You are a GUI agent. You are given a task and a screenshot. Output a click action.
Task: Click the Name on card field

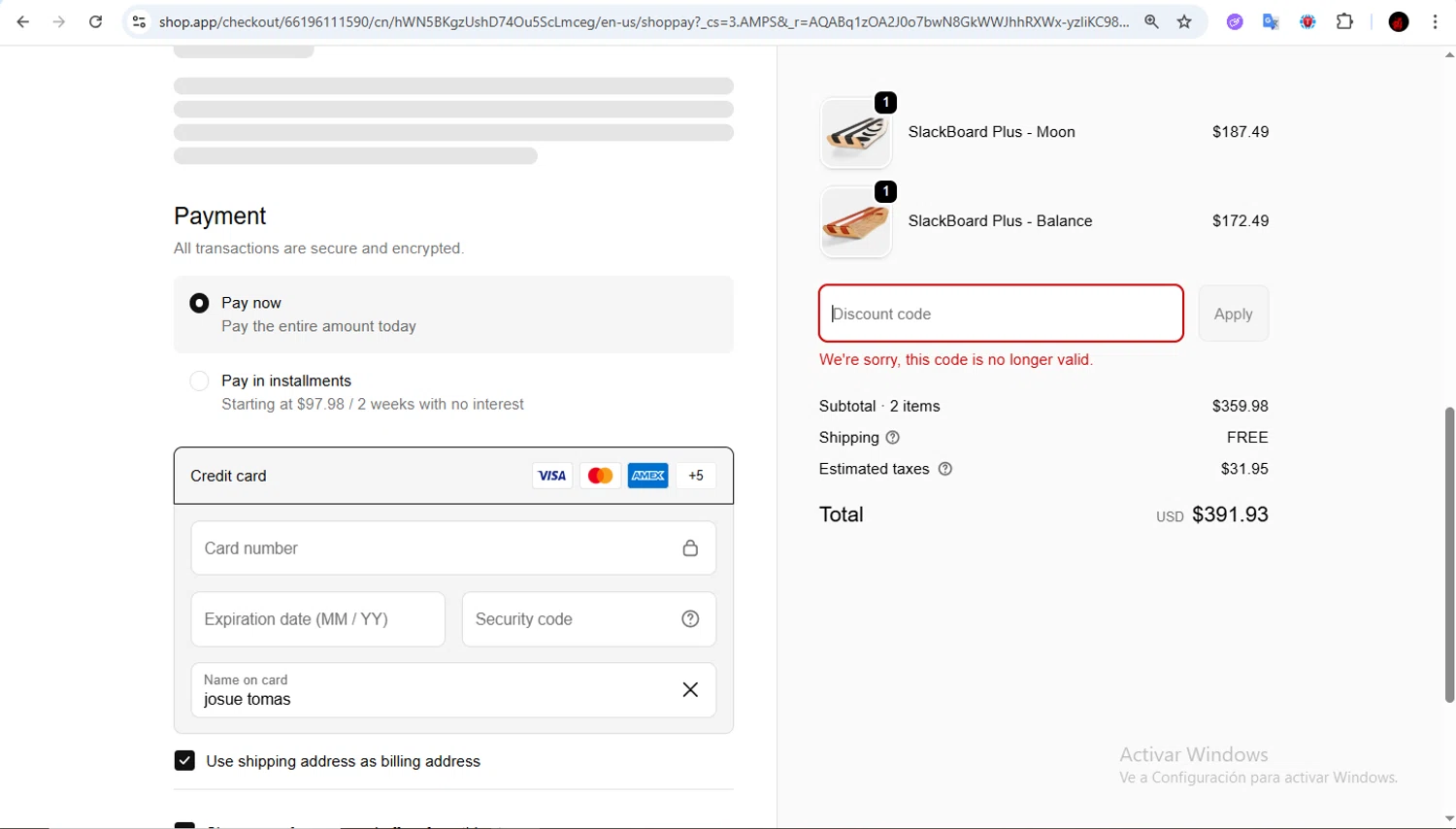click(453, 690)
